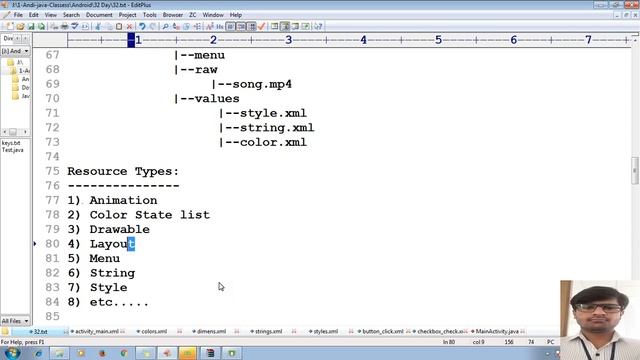
Task: Click the New file toolbar icon
Action: (9, 27)
